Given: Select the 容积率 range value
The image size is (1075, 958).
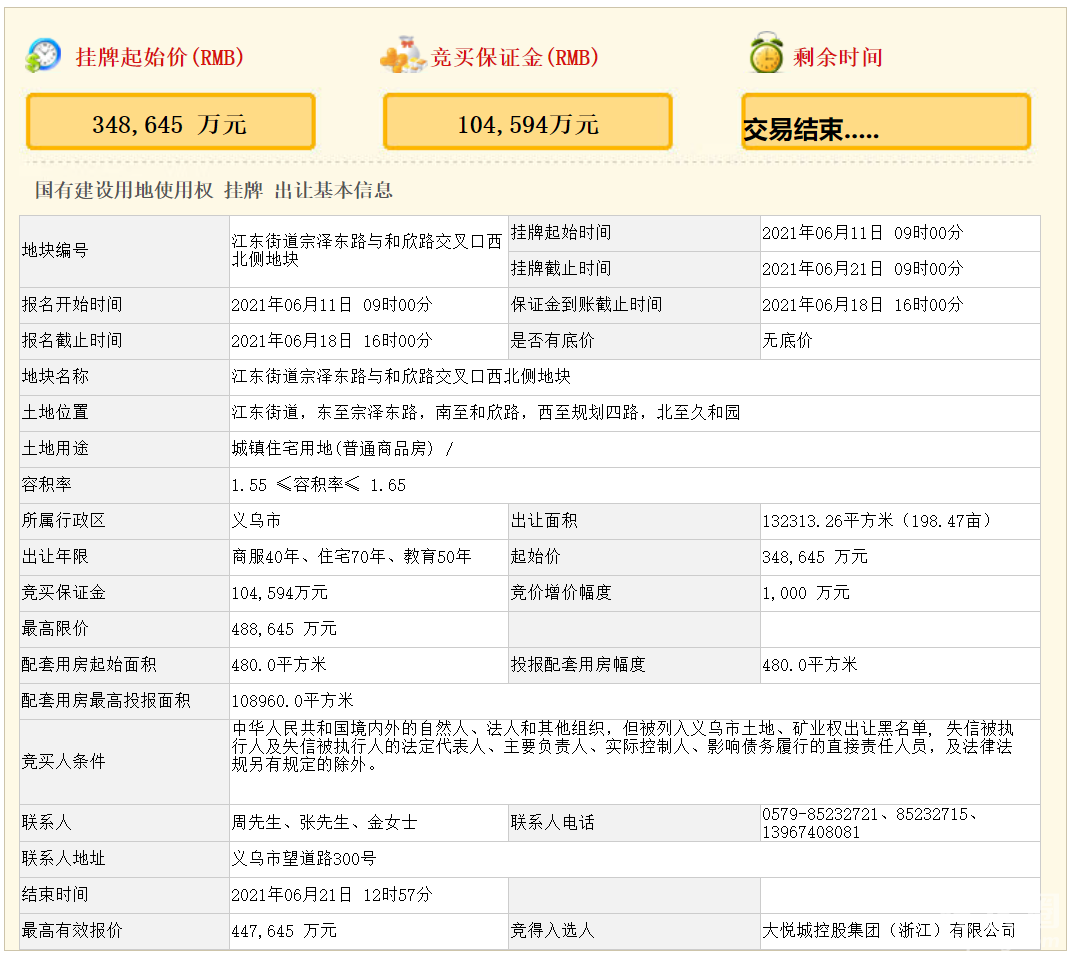Looking at the screenshot, I should click(319, 485).
